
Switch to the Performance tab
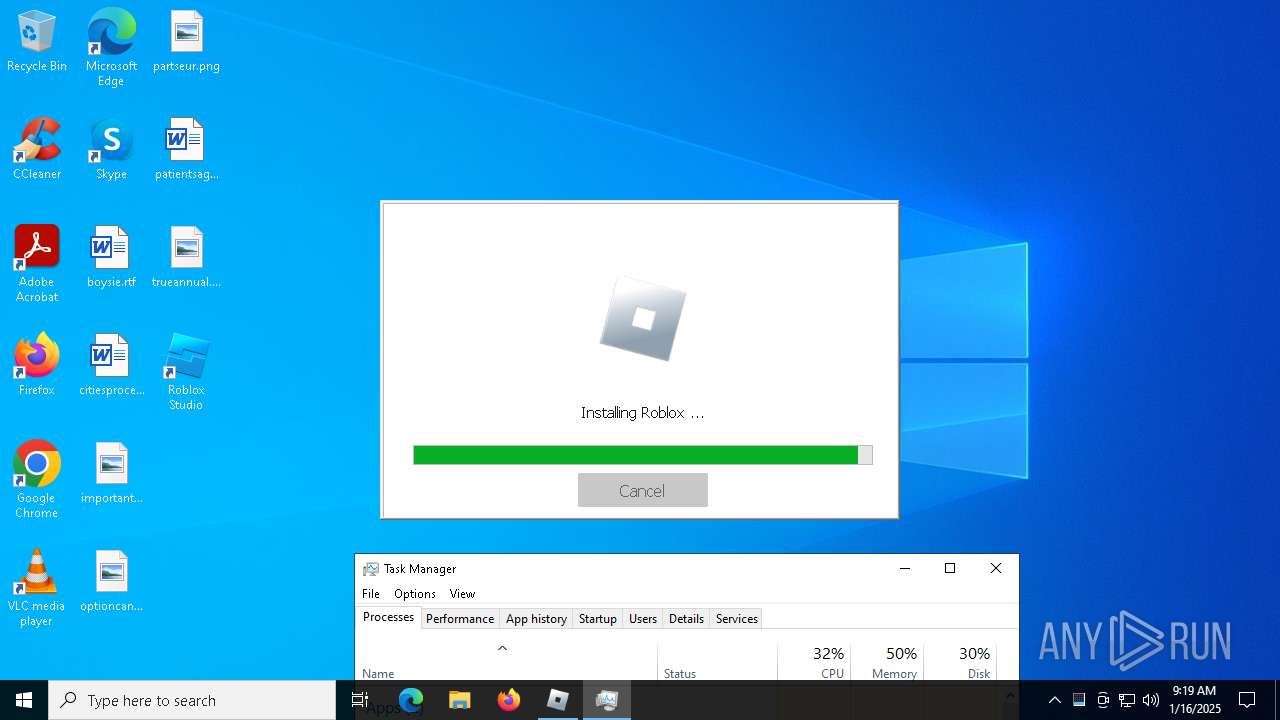pos(460,619)
